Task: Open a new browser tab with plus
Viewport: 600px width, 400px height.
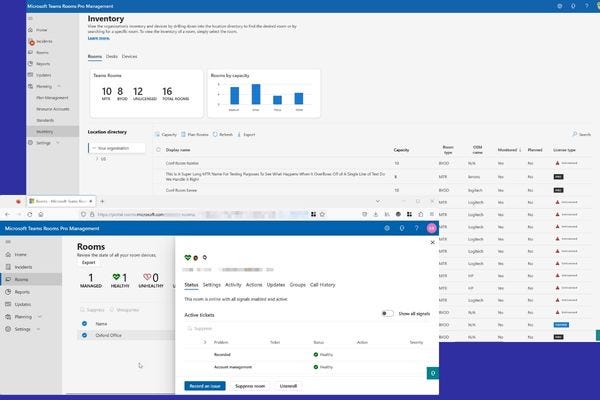Action: pyautogui.click(x=102, y=201)
